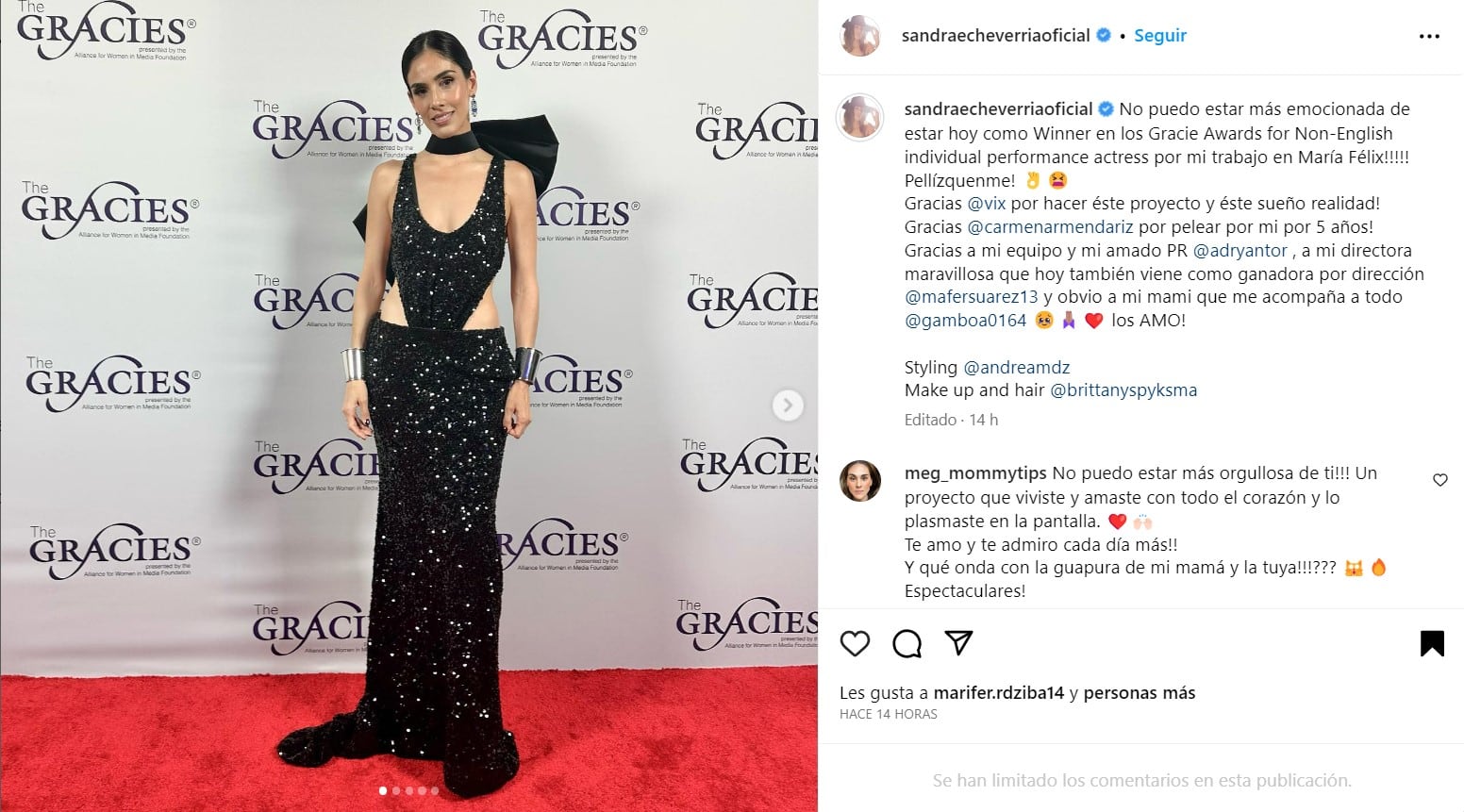Share the post using the paper plane icon
Viewport: 1464px width, 812px height.
958,642
